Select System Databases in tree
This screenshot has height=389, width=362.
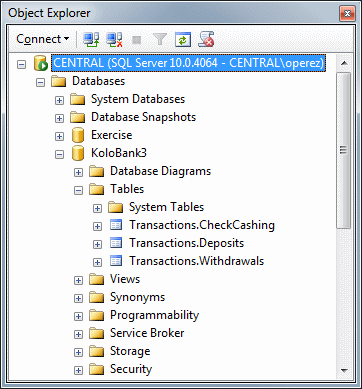click(138, 99)
